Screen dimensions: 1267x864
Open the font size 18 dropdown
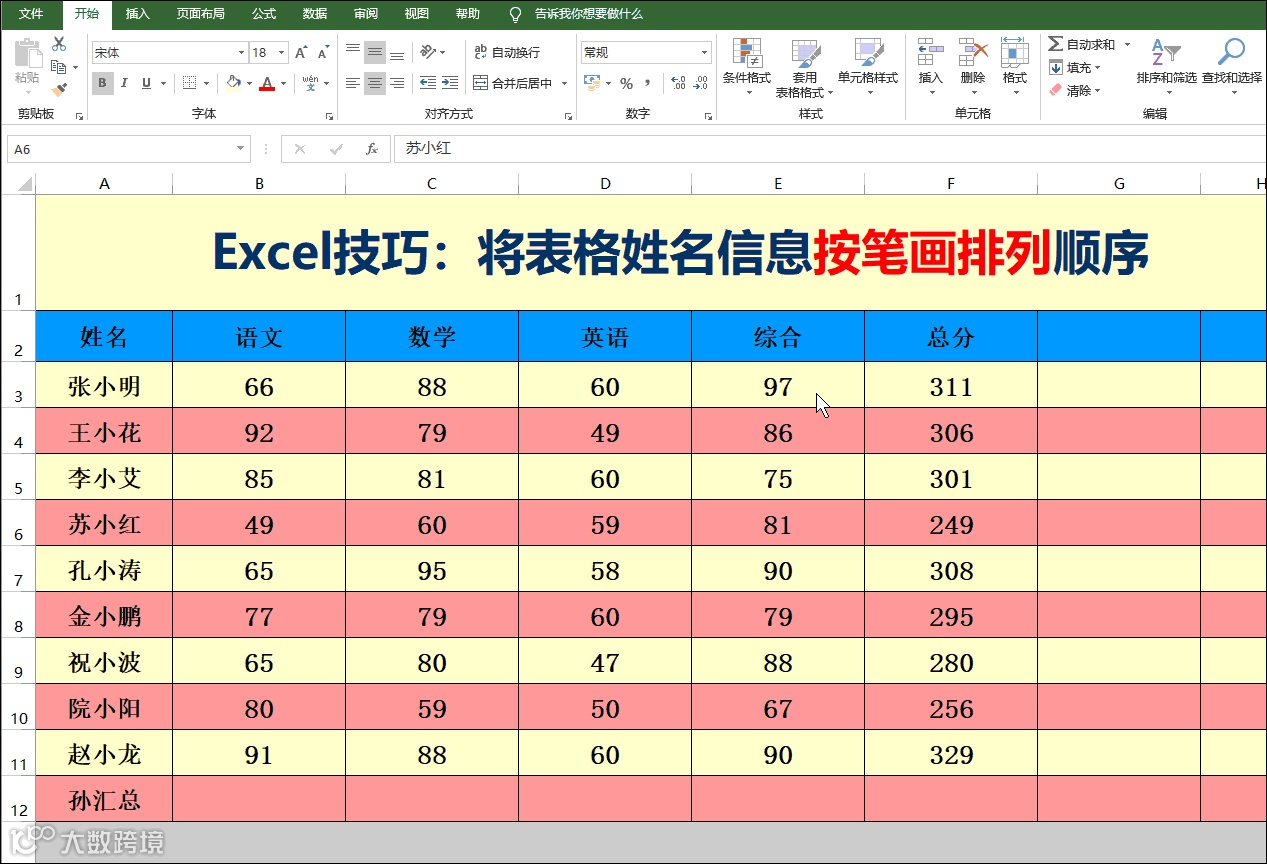283,52
